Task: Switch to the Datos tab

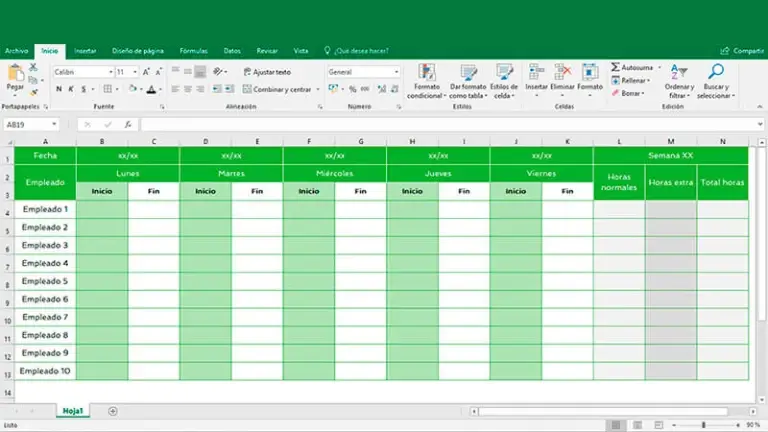Action: coord(232,51)
